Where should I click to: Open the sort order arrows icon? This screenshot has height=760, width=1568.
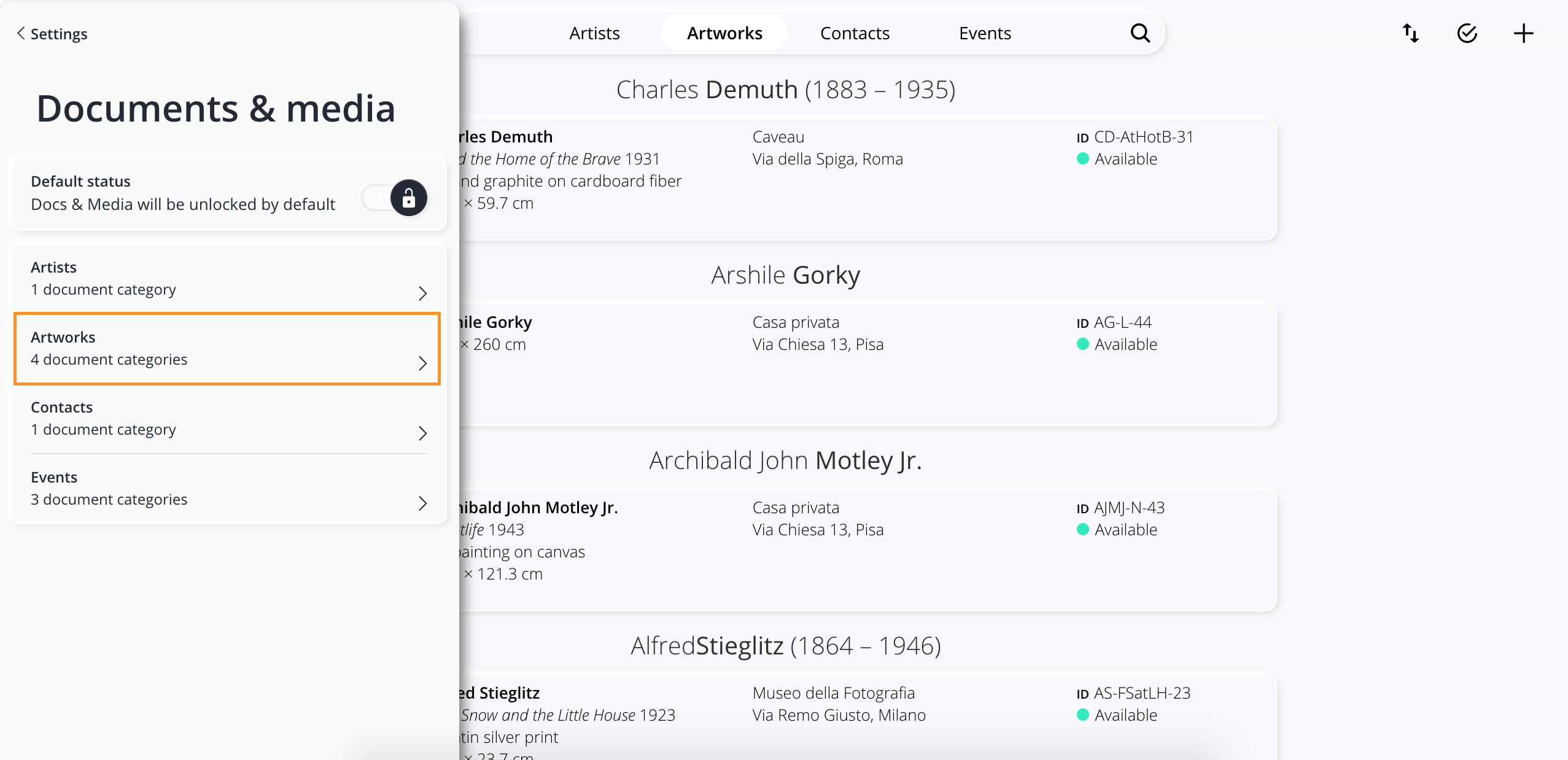pyautogui.click(x=1411, y=33)
